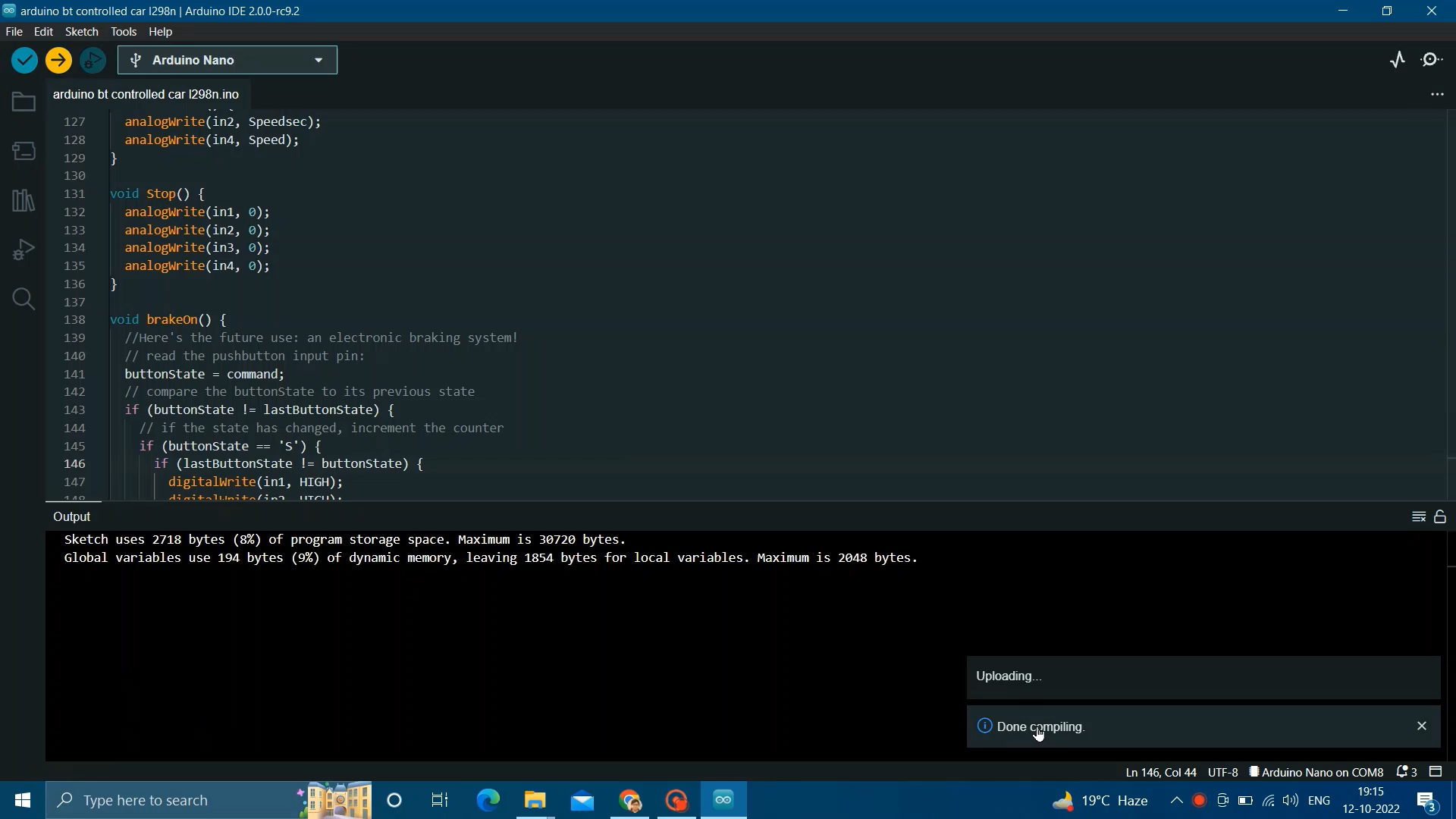This screenshot has height=819, width=1456.
Task: Toggle the Output panel autoscroll lock
Action: click(1440, 516)
